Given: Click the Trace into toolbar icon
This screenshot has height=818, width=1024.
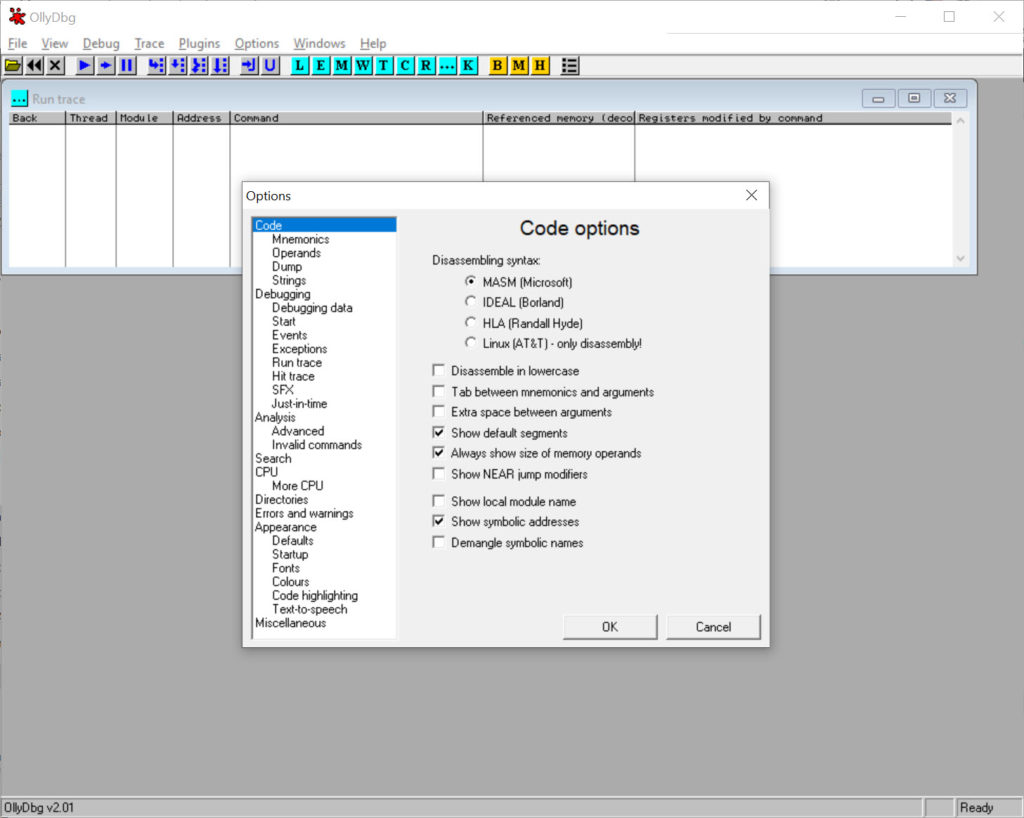Looking at the screenshot, I should (x=199, y=65).
